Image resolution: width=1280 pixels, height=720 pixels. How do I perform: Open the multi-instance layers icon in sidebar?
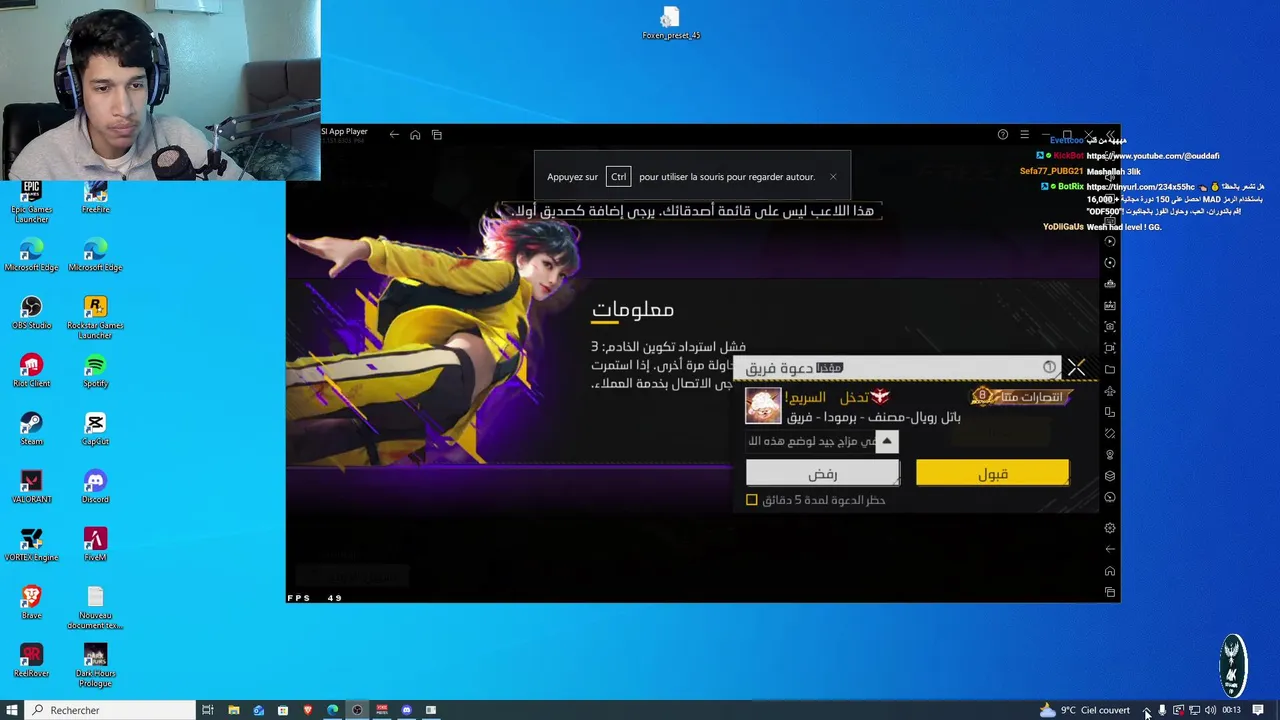1110,476
